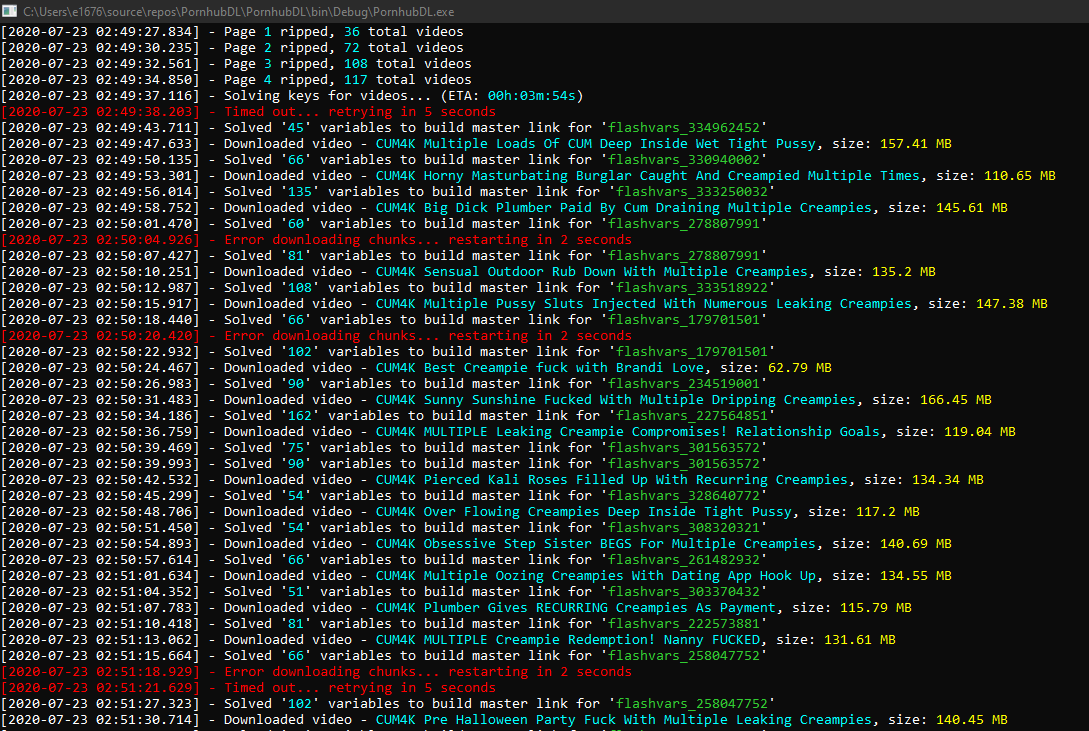Click the 02:50:04.926 chunk error line
Screen dimensions: 1089x731
316,240
